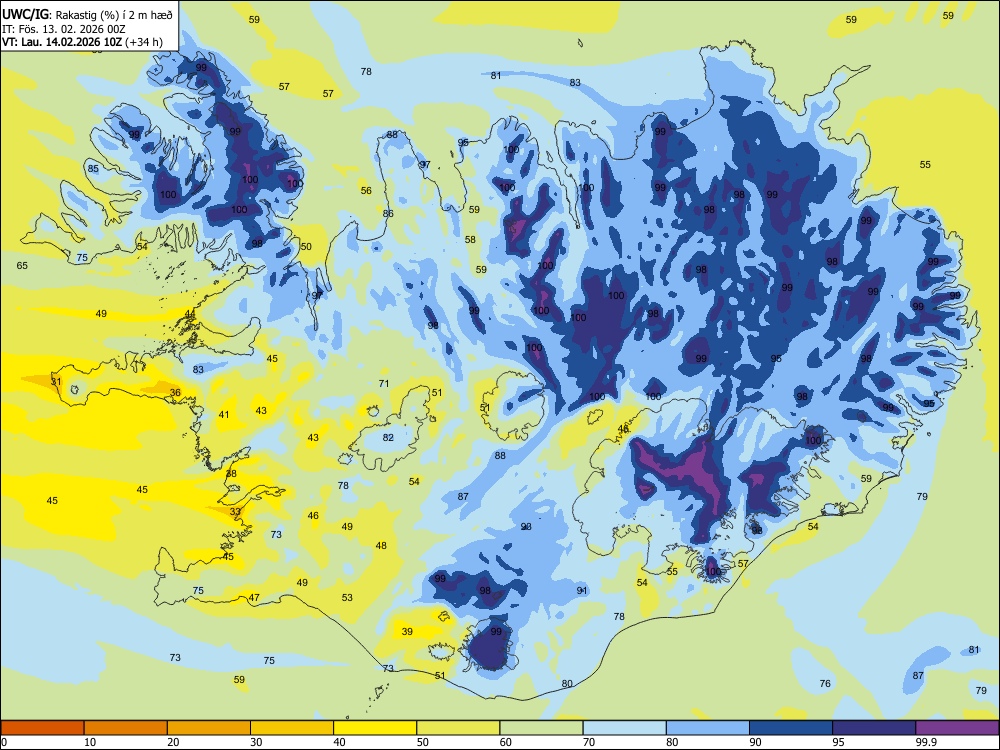1000x750 pixels.
Task: Click the dark orange 0–10 legend swatch
Action: 42,728
